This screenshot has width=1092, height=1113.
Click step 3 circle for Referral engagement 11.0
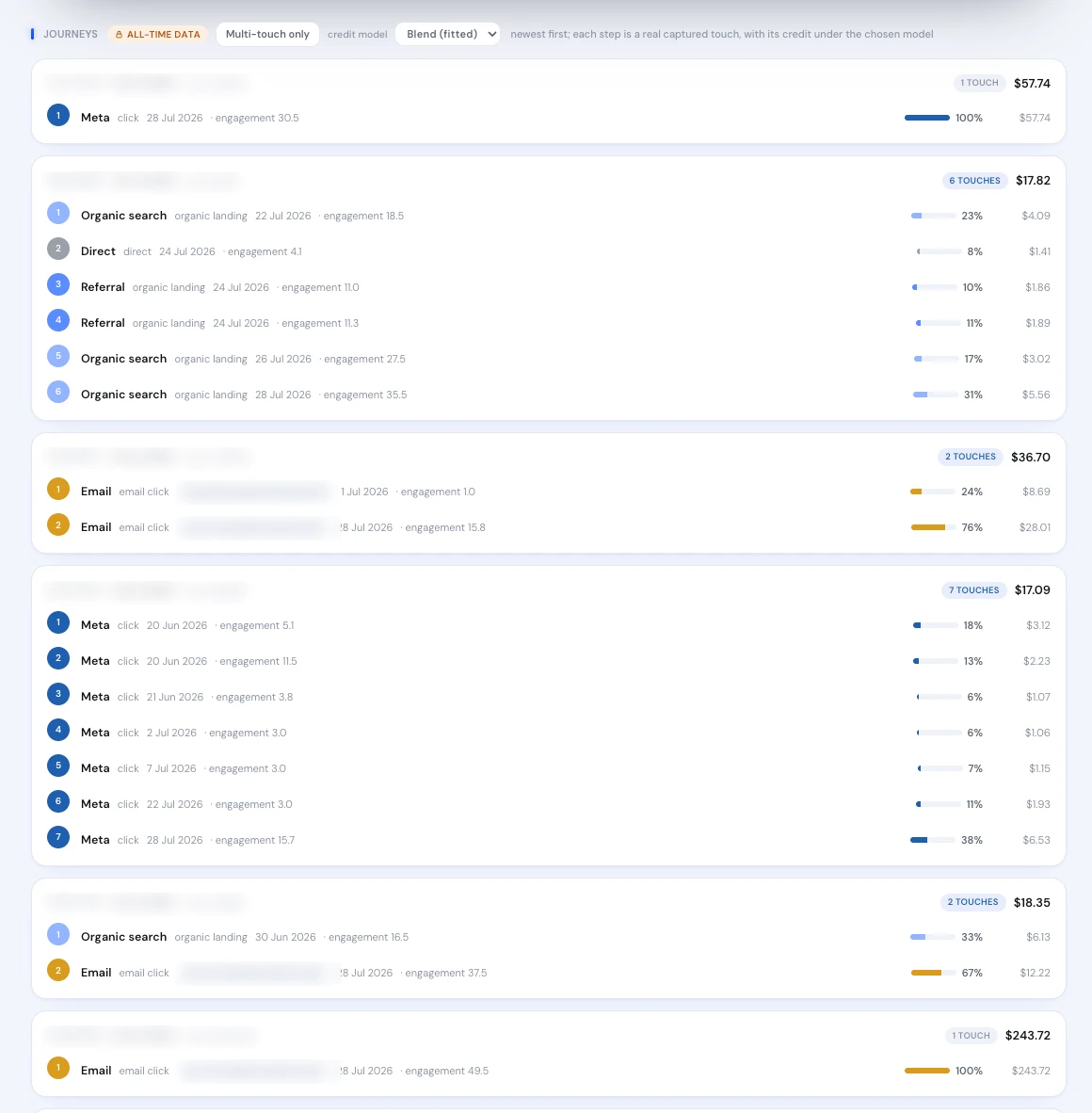(x=58, y=284)
